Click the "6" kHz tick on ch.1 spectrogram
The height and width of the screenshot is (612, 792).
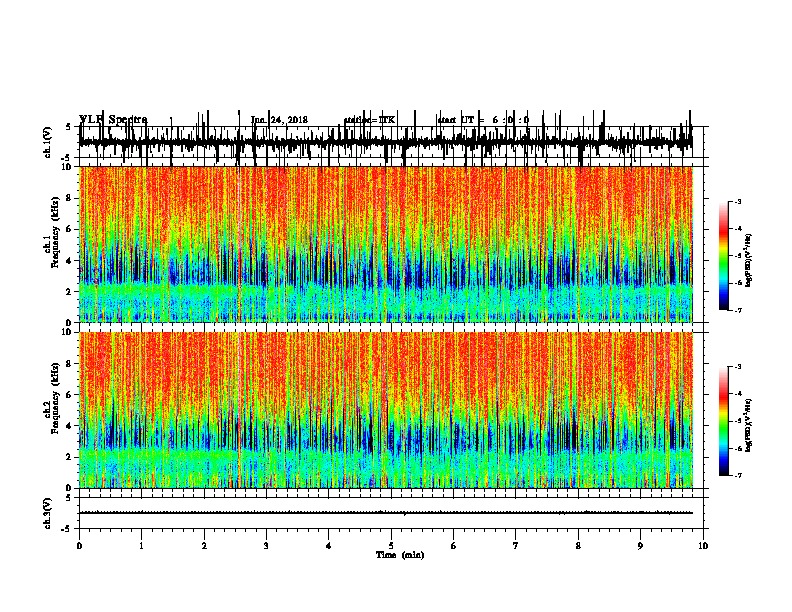click(x=70, y=229)
